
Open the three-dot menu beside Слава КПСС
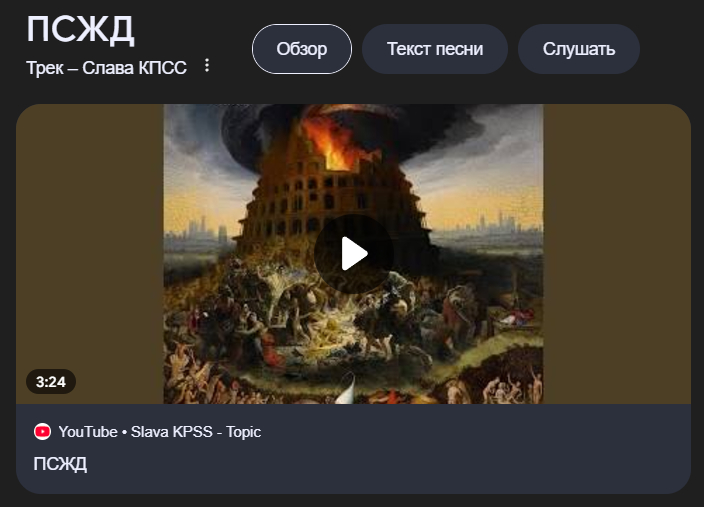[x=207, y=66]
